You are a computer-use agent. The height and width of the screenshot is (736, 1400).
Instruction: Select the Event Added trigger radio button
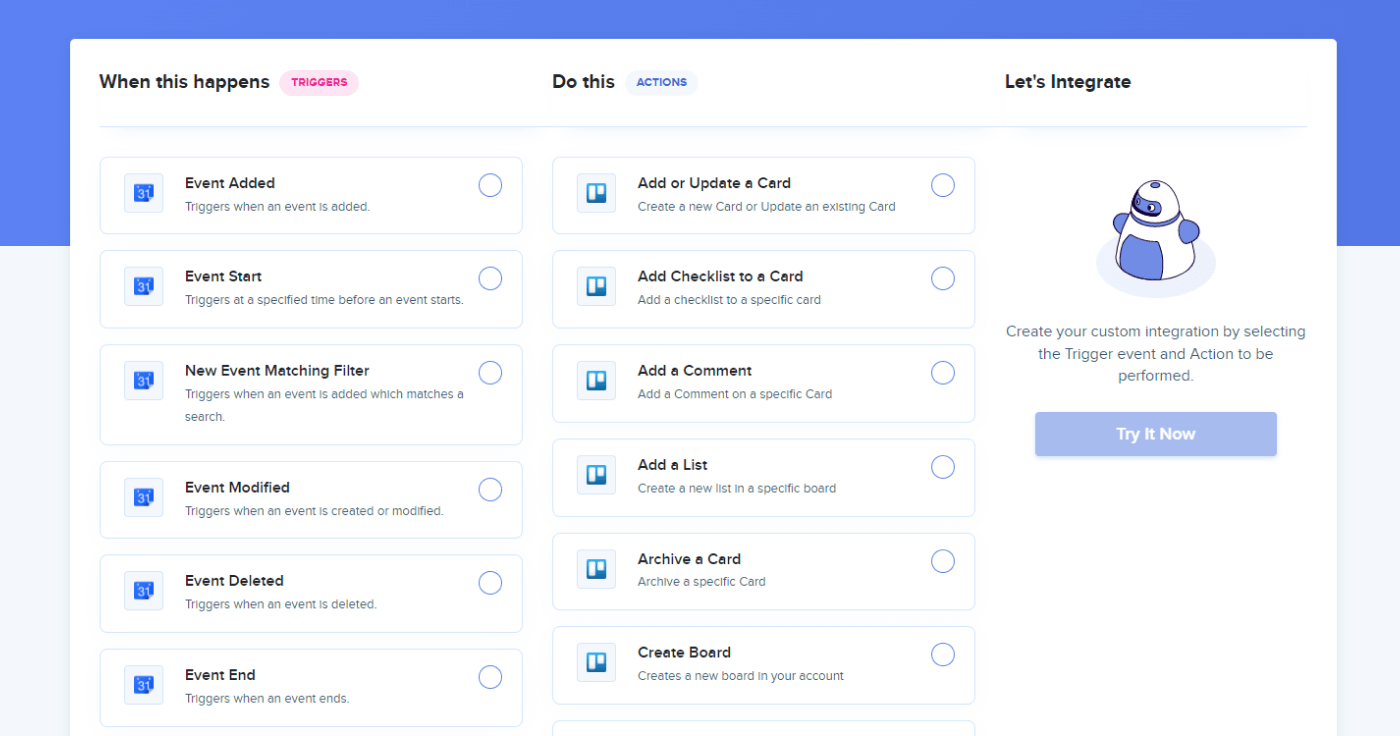coord(490,185)
